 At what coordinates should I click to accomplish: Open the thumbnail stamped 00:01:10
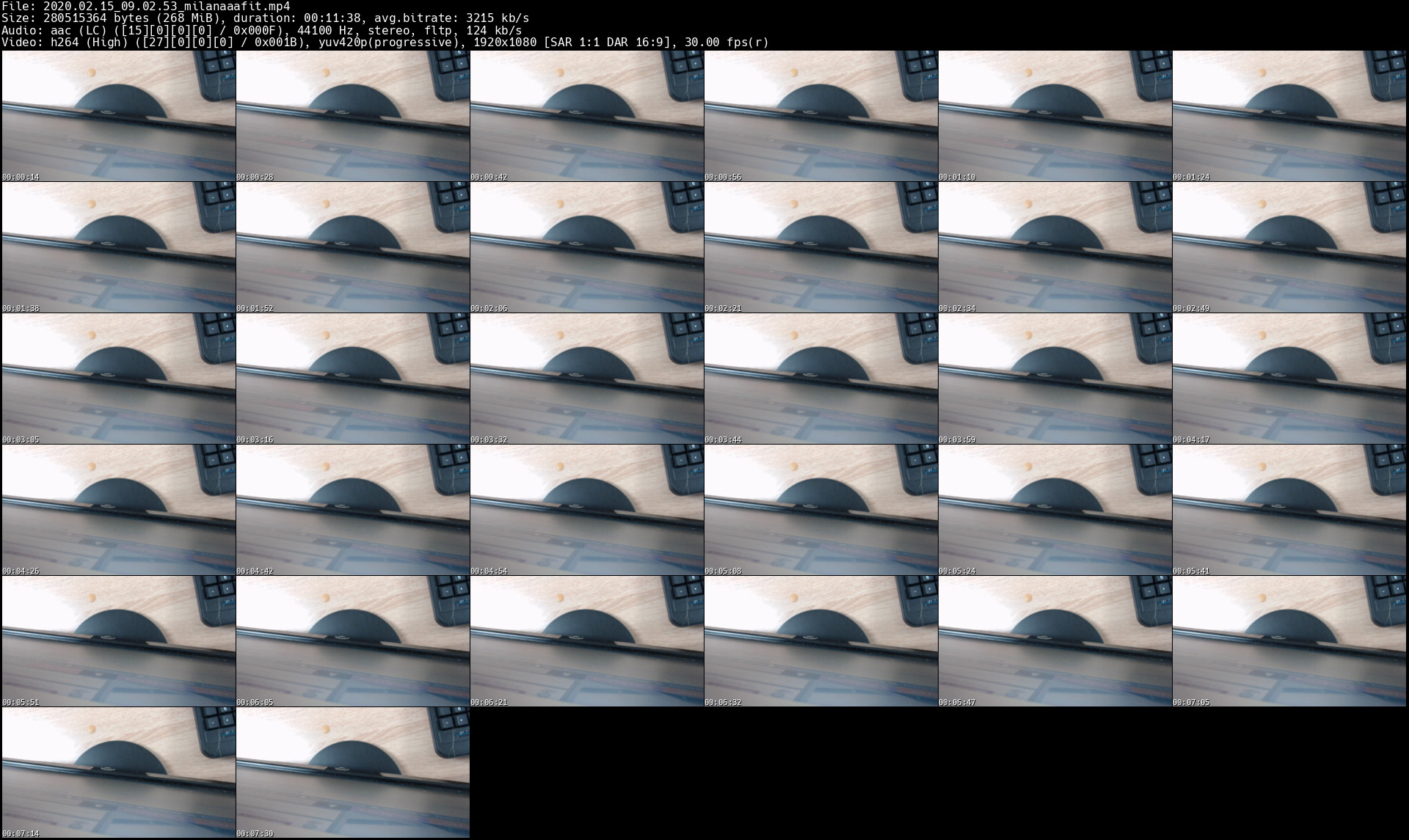click(x=1055, y=116)
